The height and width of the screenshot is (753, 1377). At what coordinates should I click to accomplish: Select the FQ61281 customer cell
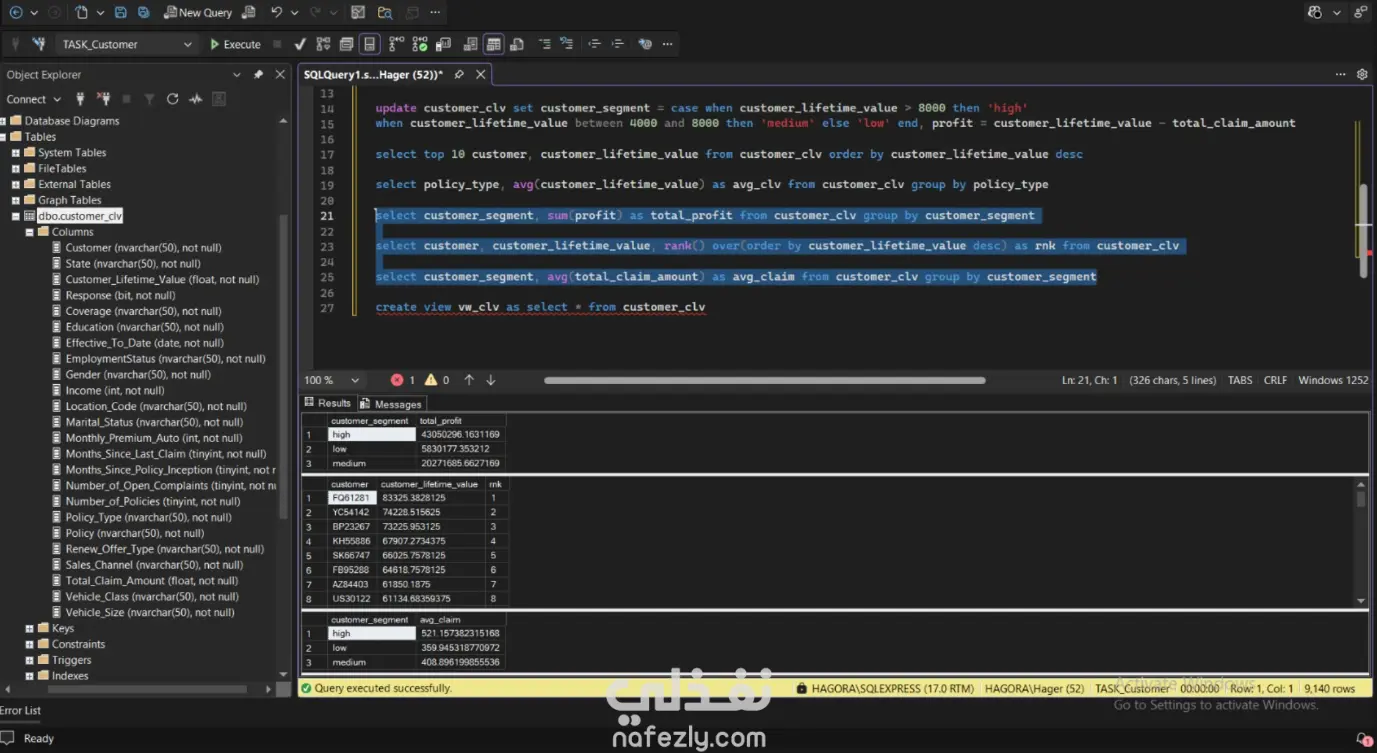[351, 498]
